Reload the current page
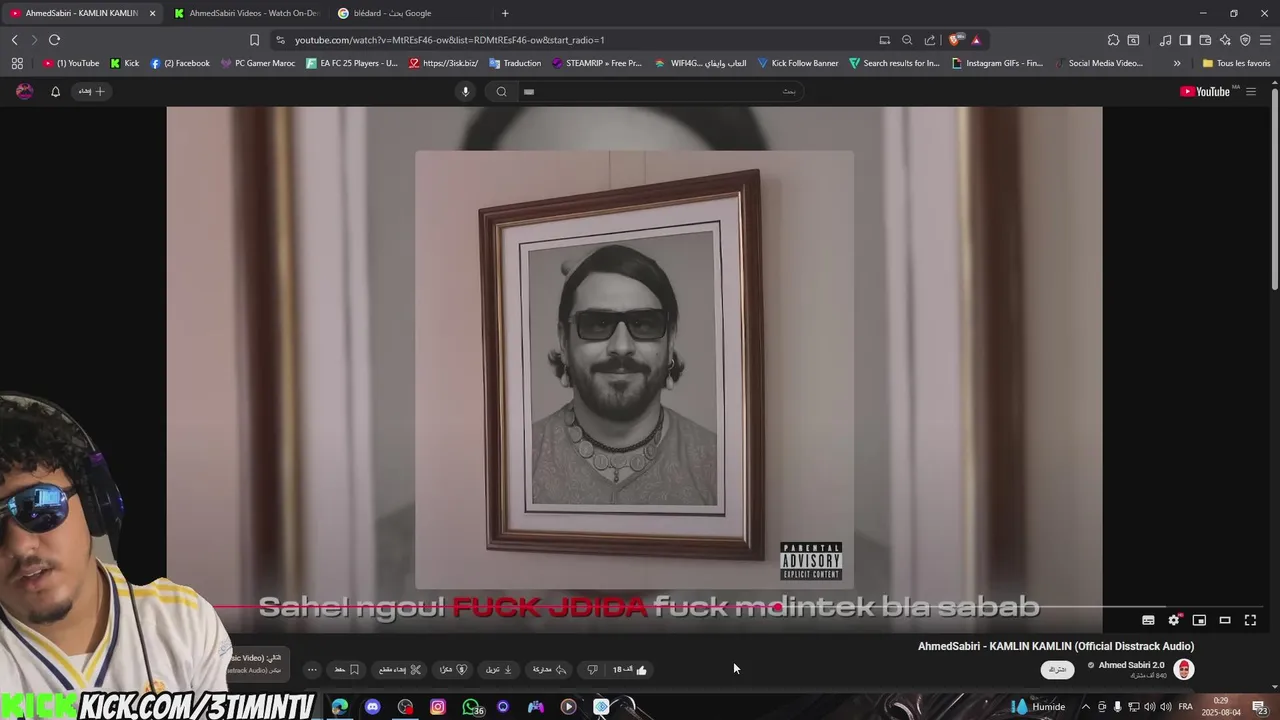Screen dimensions: 1280x720 click(54, 40)
